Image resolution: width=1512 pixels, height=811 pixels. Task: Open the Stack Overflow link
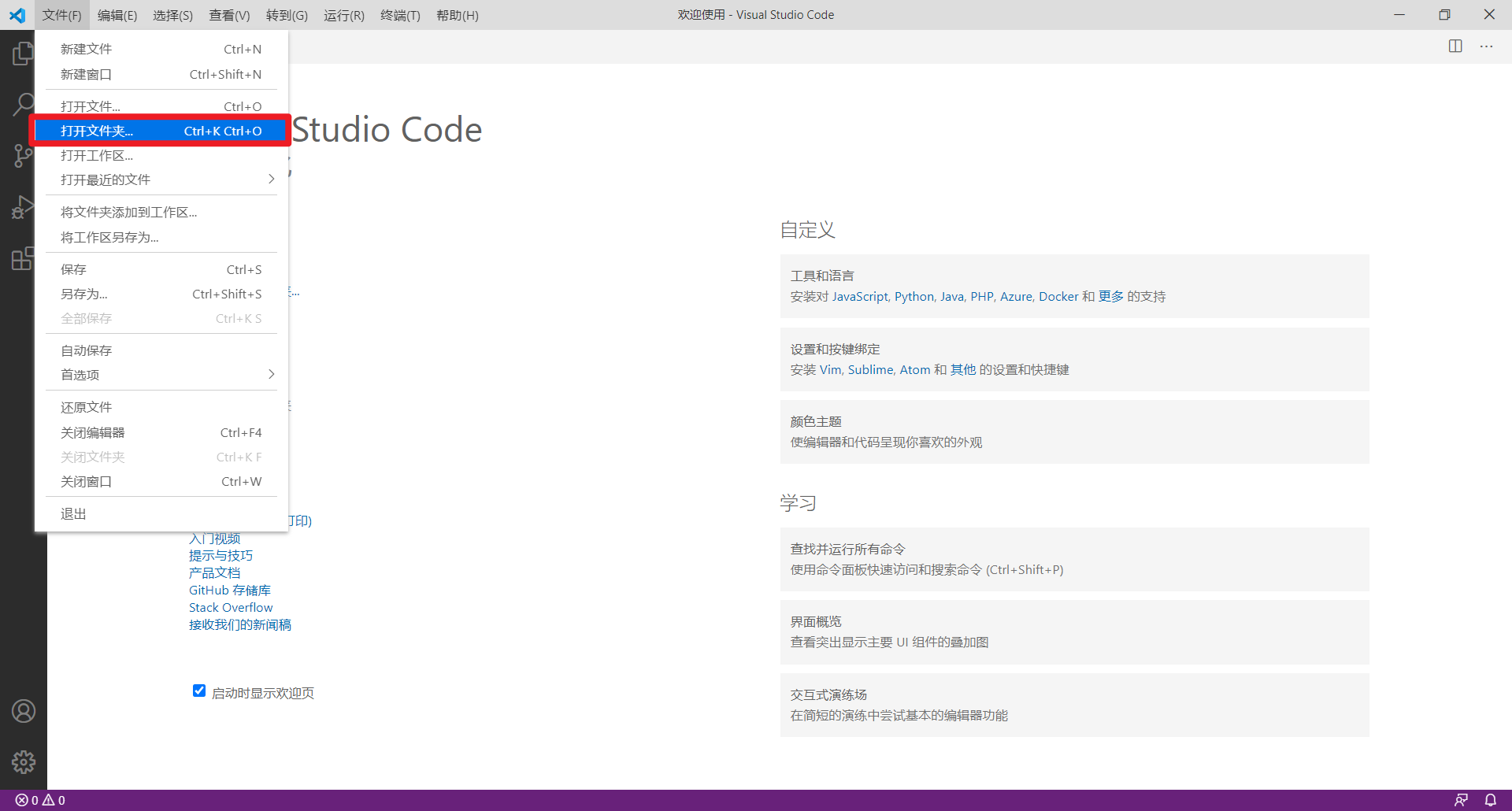tap(231, 608)
